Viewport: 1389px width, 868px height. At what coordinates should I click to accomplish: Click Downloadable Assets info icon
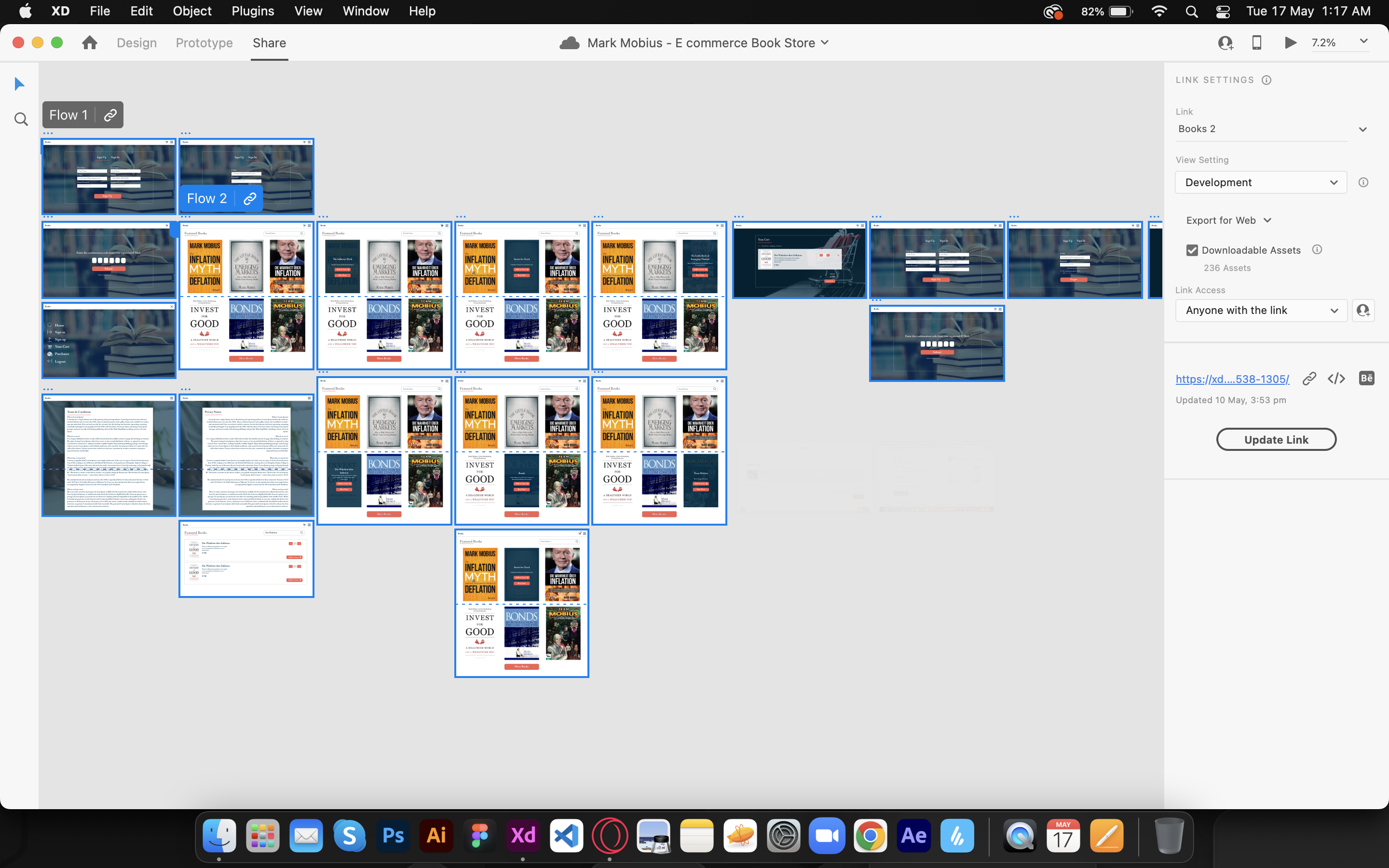point(1317,250)
